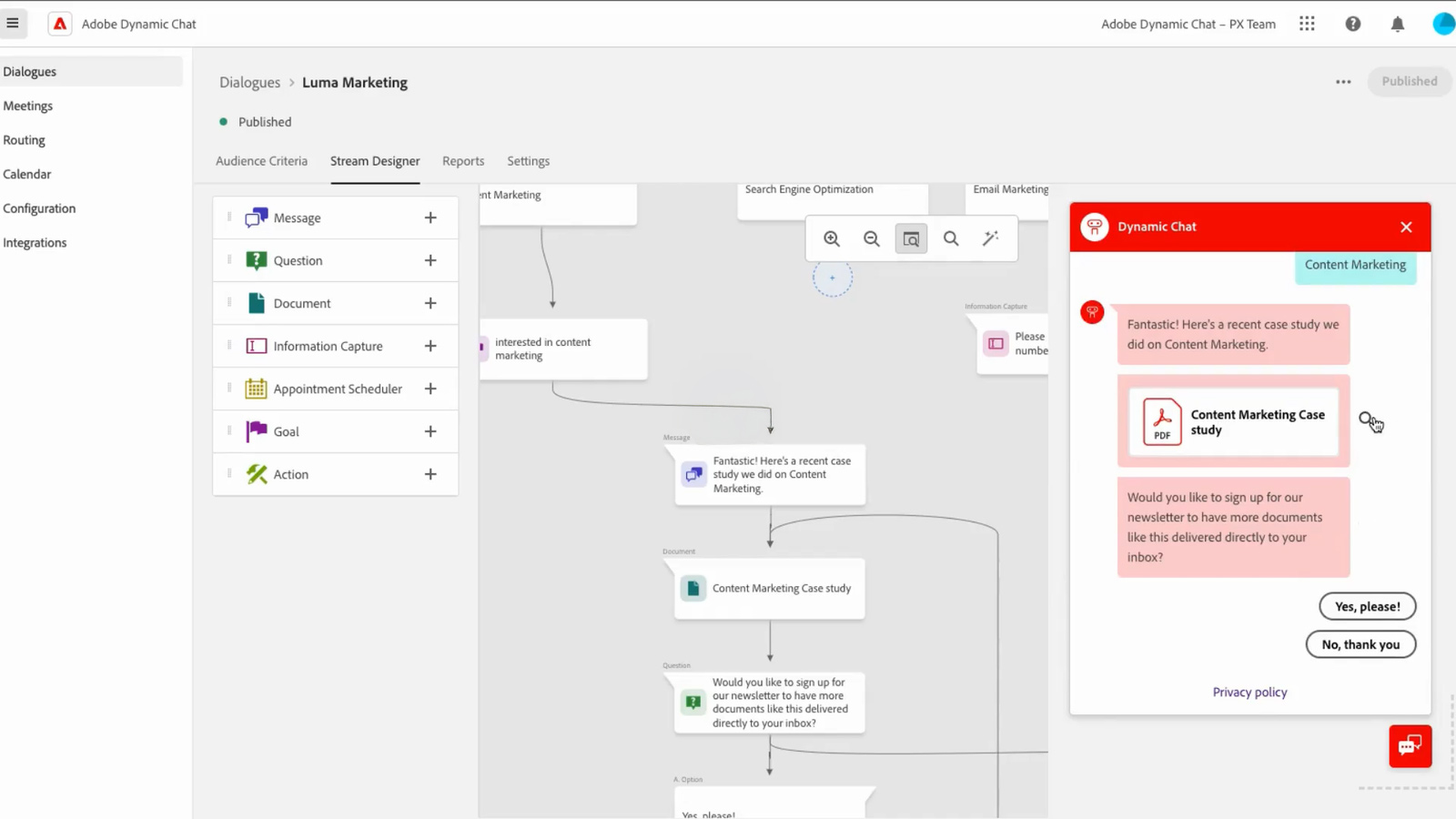Image resolution: width=1456 pixels, height=819 pixels.
Task: Open the Privacy policy link
Action: (1249, 692)
